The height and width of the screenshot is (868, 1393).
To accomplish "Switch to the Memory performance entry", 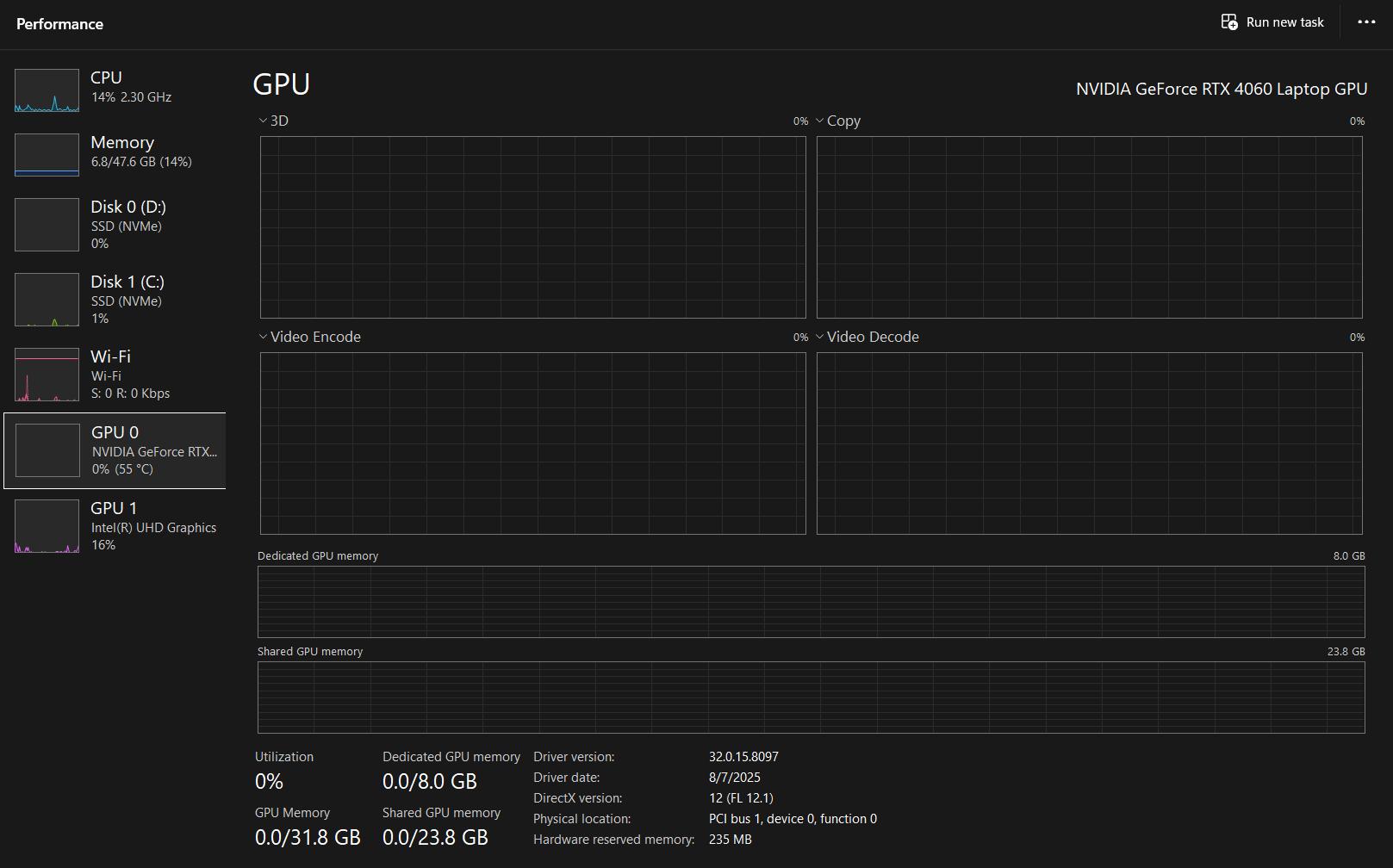I will 140,151.
